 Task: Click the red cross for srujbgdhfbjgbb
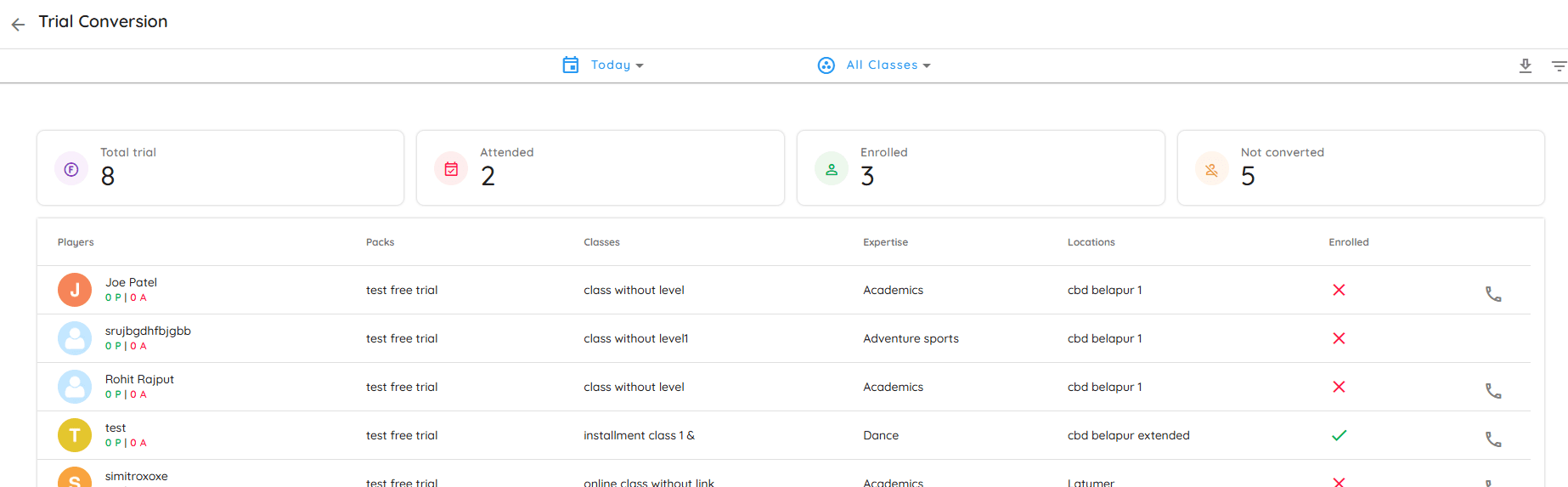point(1339,338)
